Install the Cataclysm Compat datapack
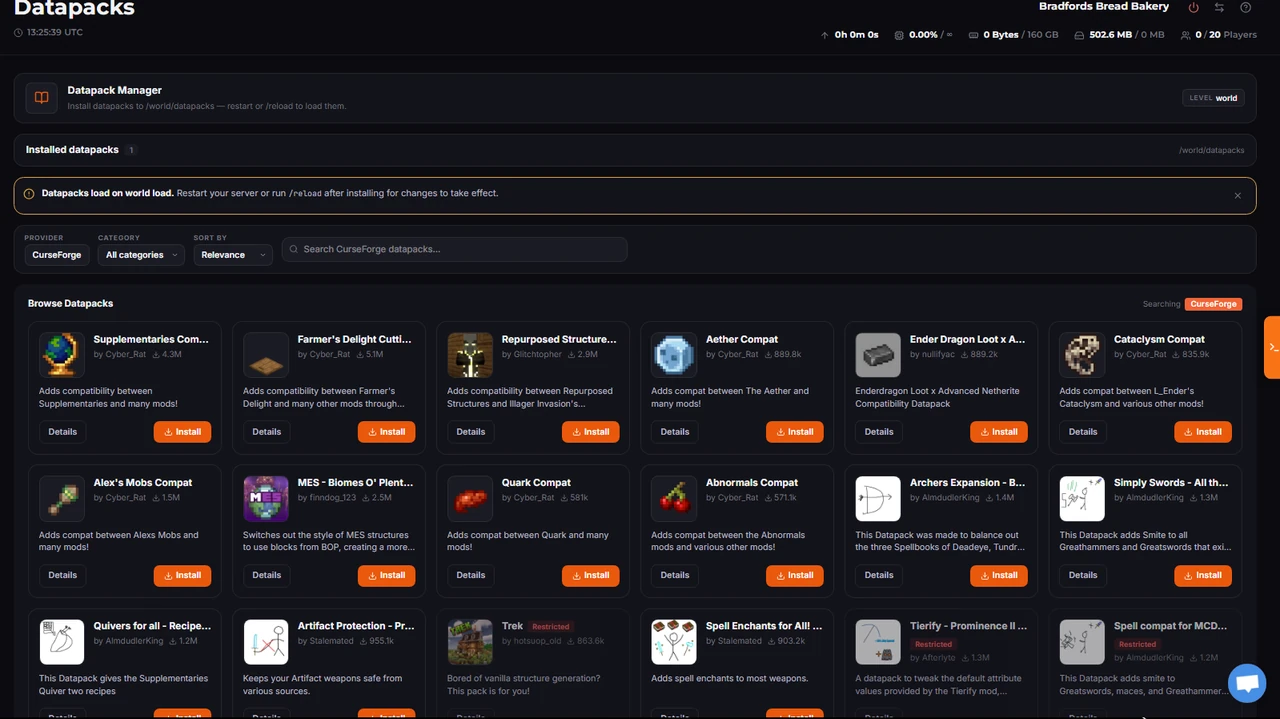Screen dimensions: 1280x719 point(1203,432)
